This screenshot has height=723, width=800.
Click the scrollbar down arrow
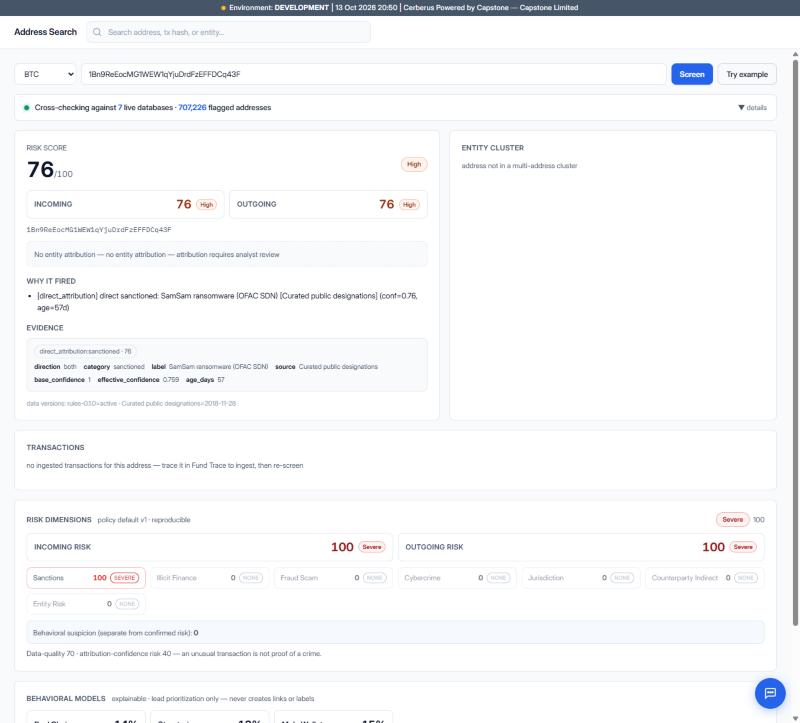click(x=795, y=718)
